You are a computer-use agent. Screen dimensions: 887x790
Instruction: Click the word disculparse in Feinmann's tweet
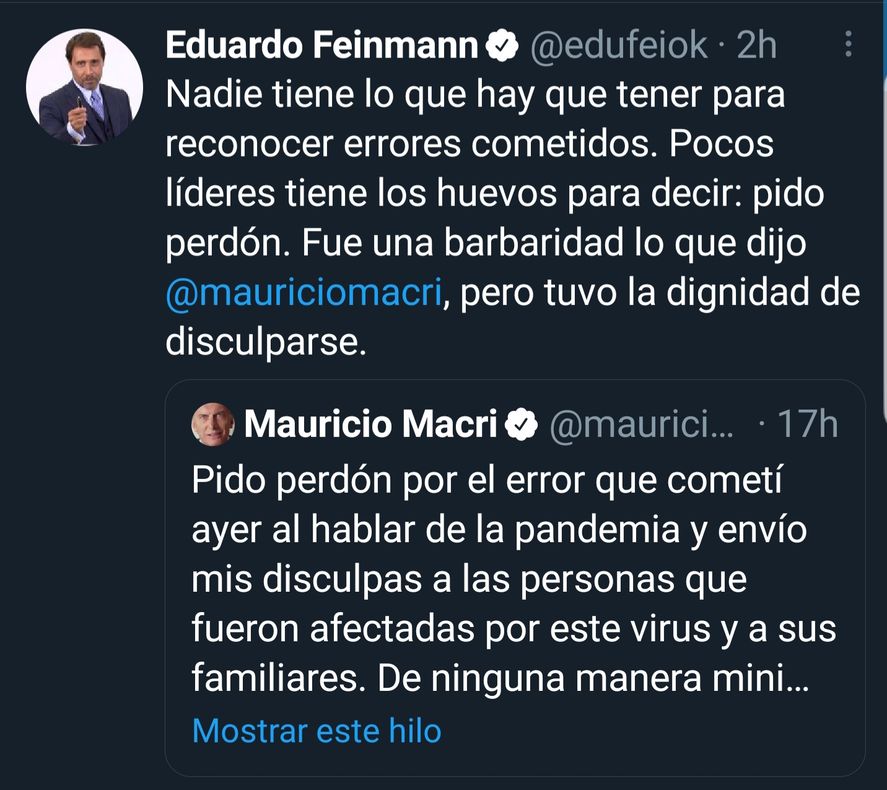265,339
